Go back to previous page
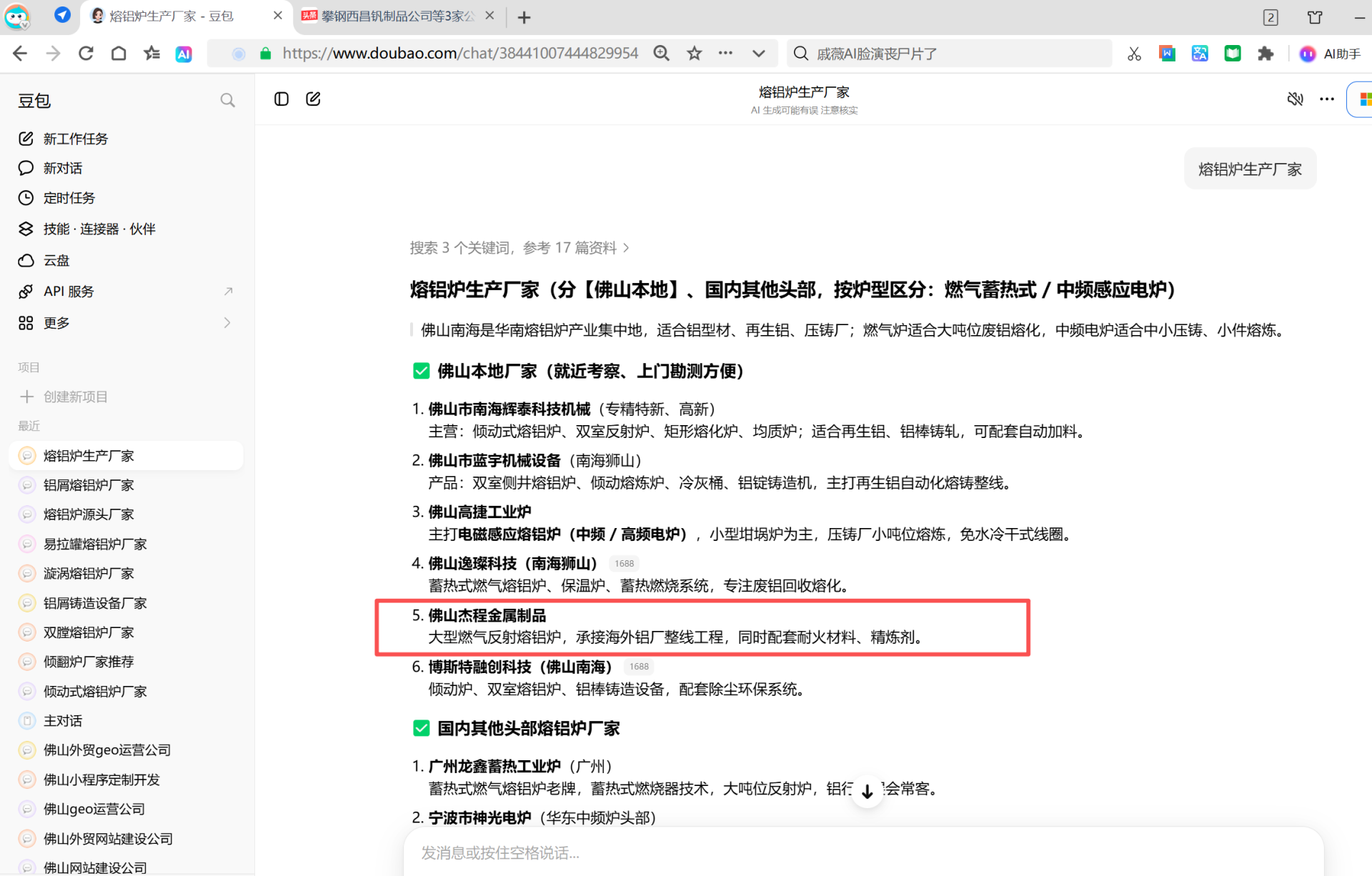Viewport: 1372px width, 876px height. pyautogui.click(x=20, y=54)
